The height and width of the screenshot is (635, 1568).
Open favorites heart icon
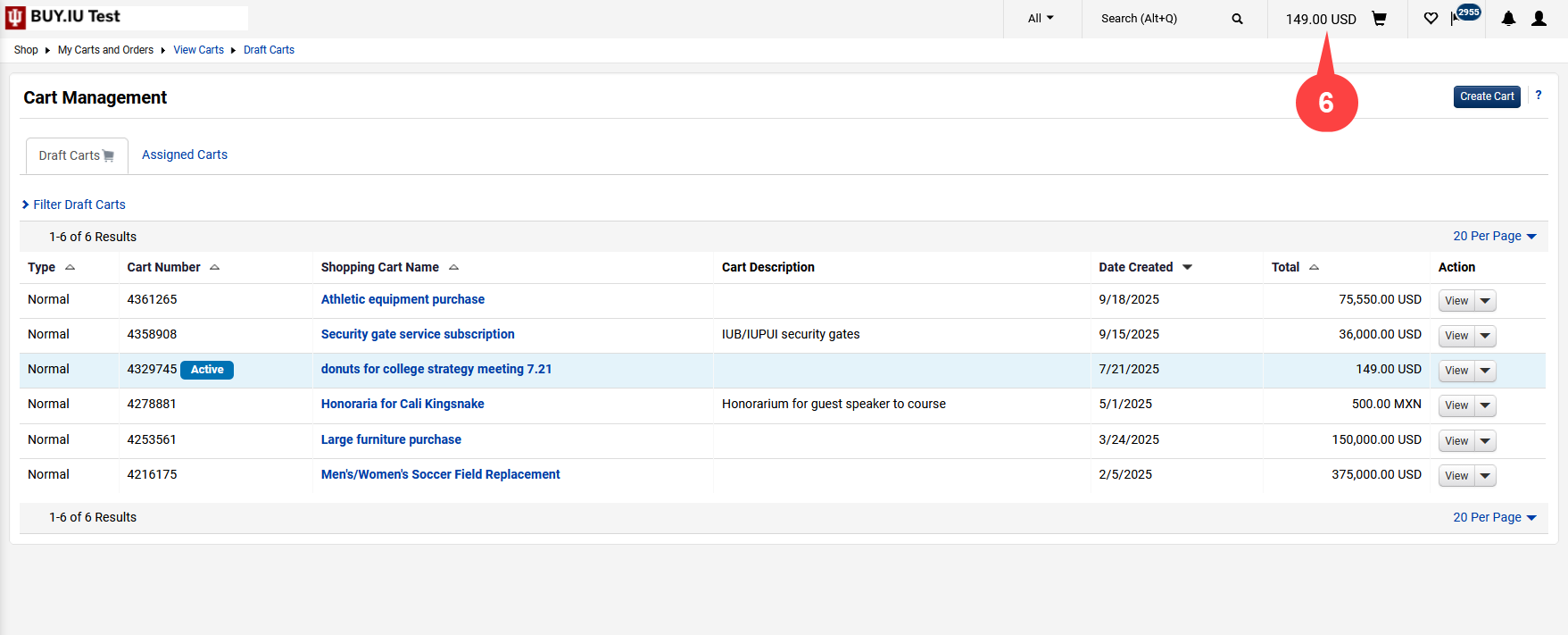(x=1431, y=19)
